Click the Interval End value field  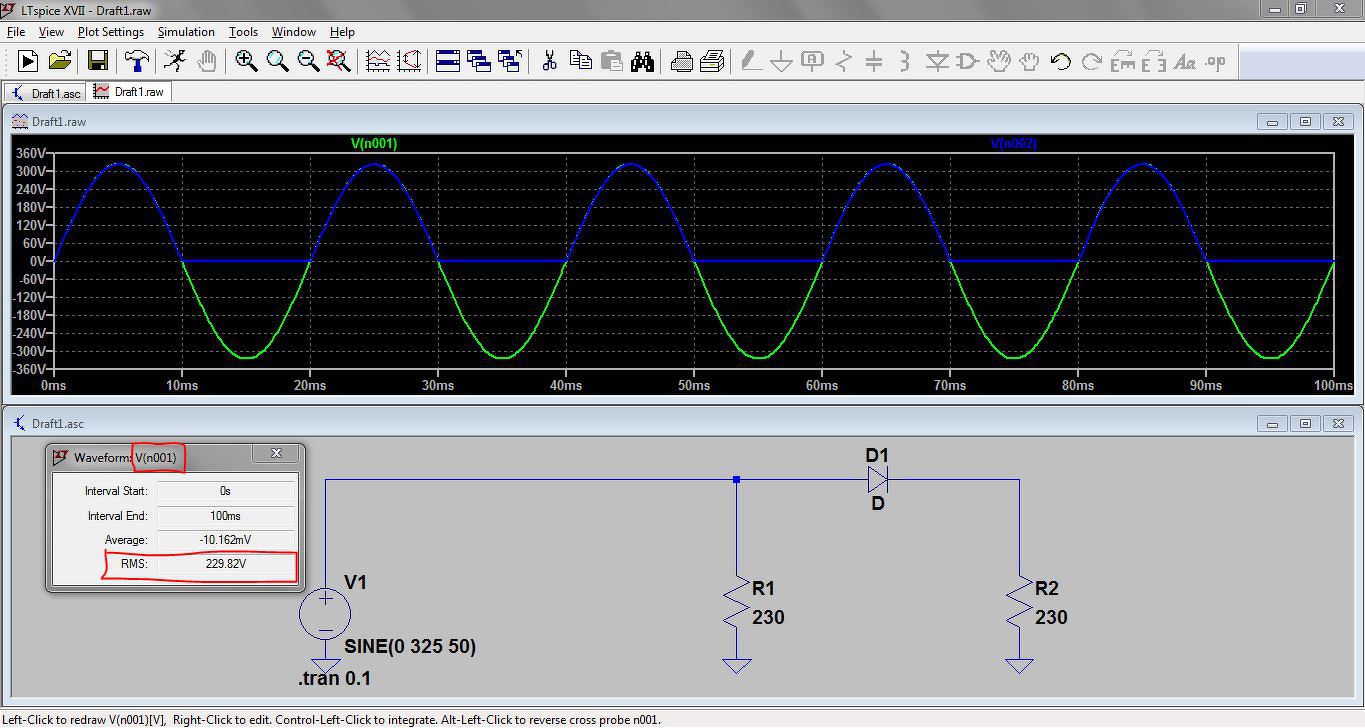(x=226, y=516)
